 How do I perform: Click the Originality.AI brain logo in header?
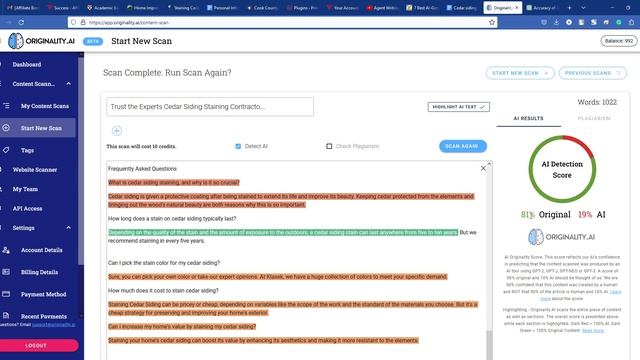(x=16, y=41)
